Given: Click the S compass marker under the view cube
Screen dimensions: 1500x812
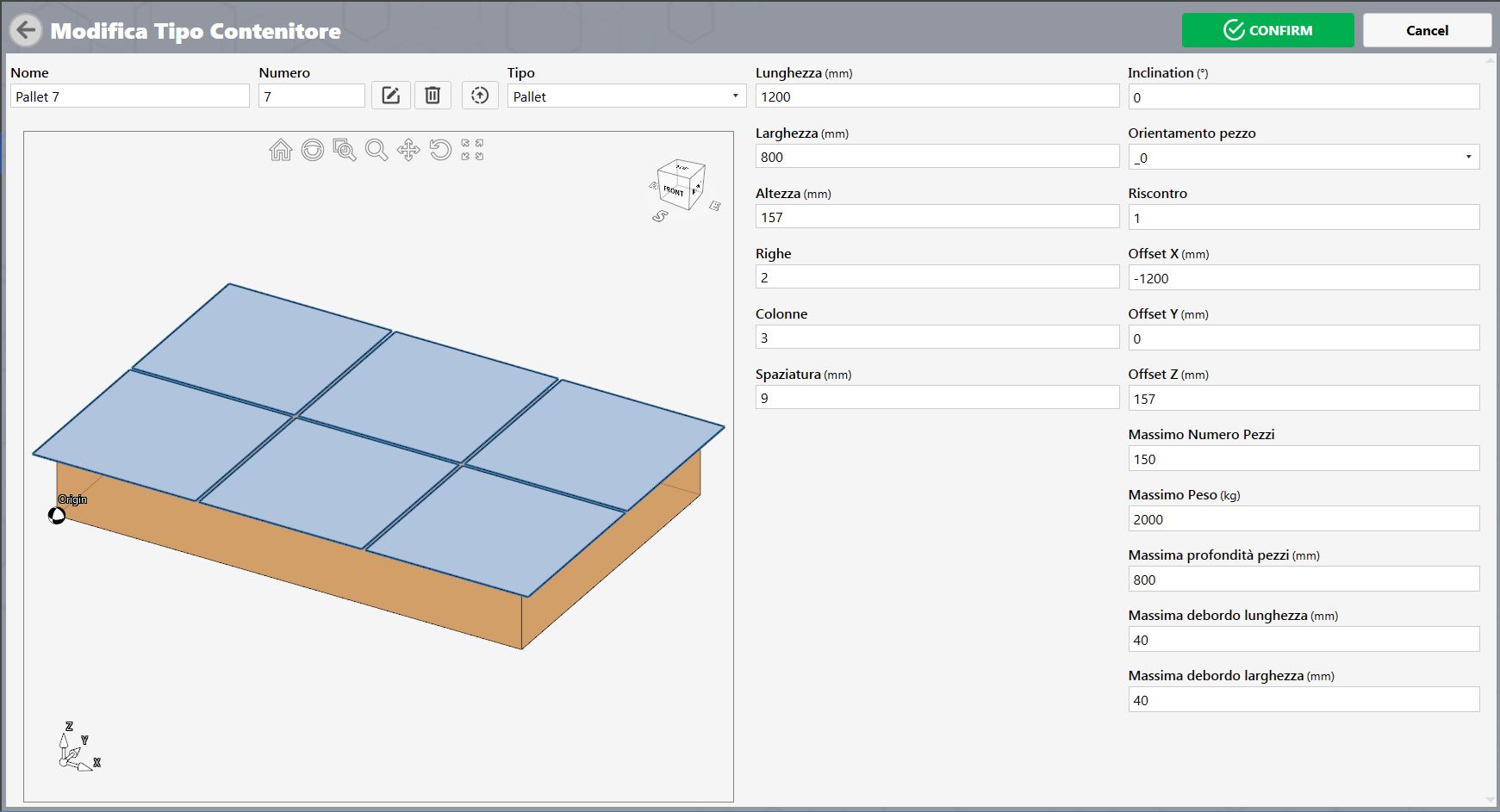Looking at the screenshot, I should tap(660, 216).
